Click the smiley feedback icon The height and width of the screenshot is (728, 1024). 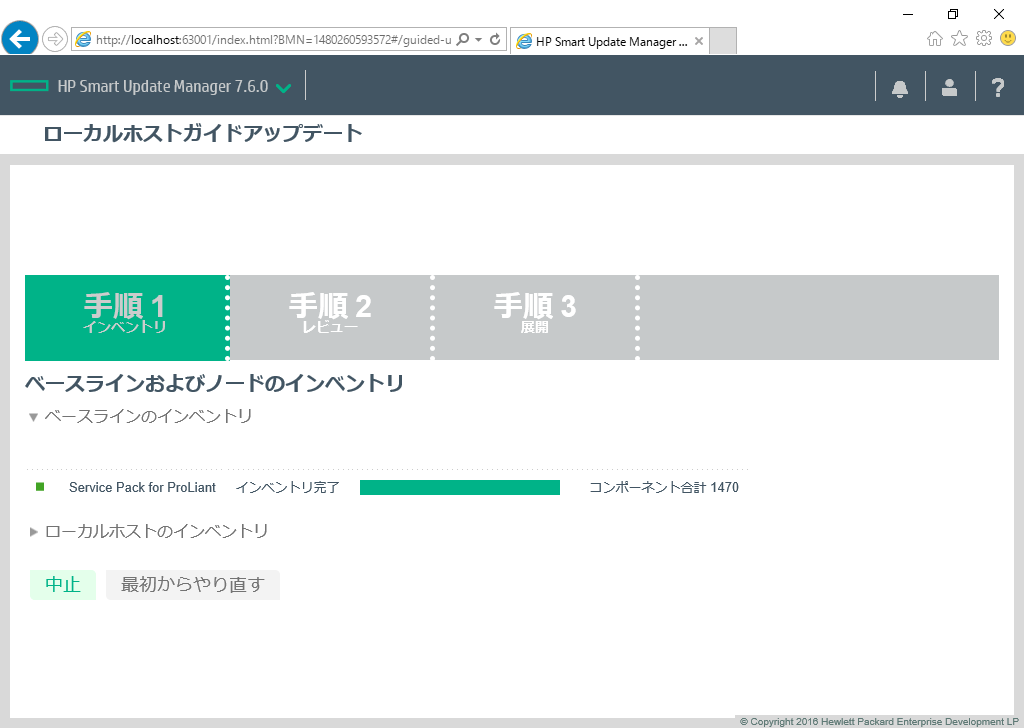coord(1008,39)
